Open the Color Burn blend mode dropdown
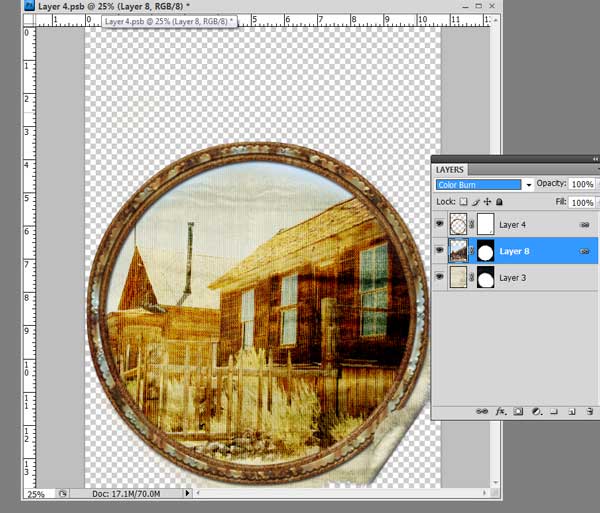 pyautogui.click(x=528, y=185)
